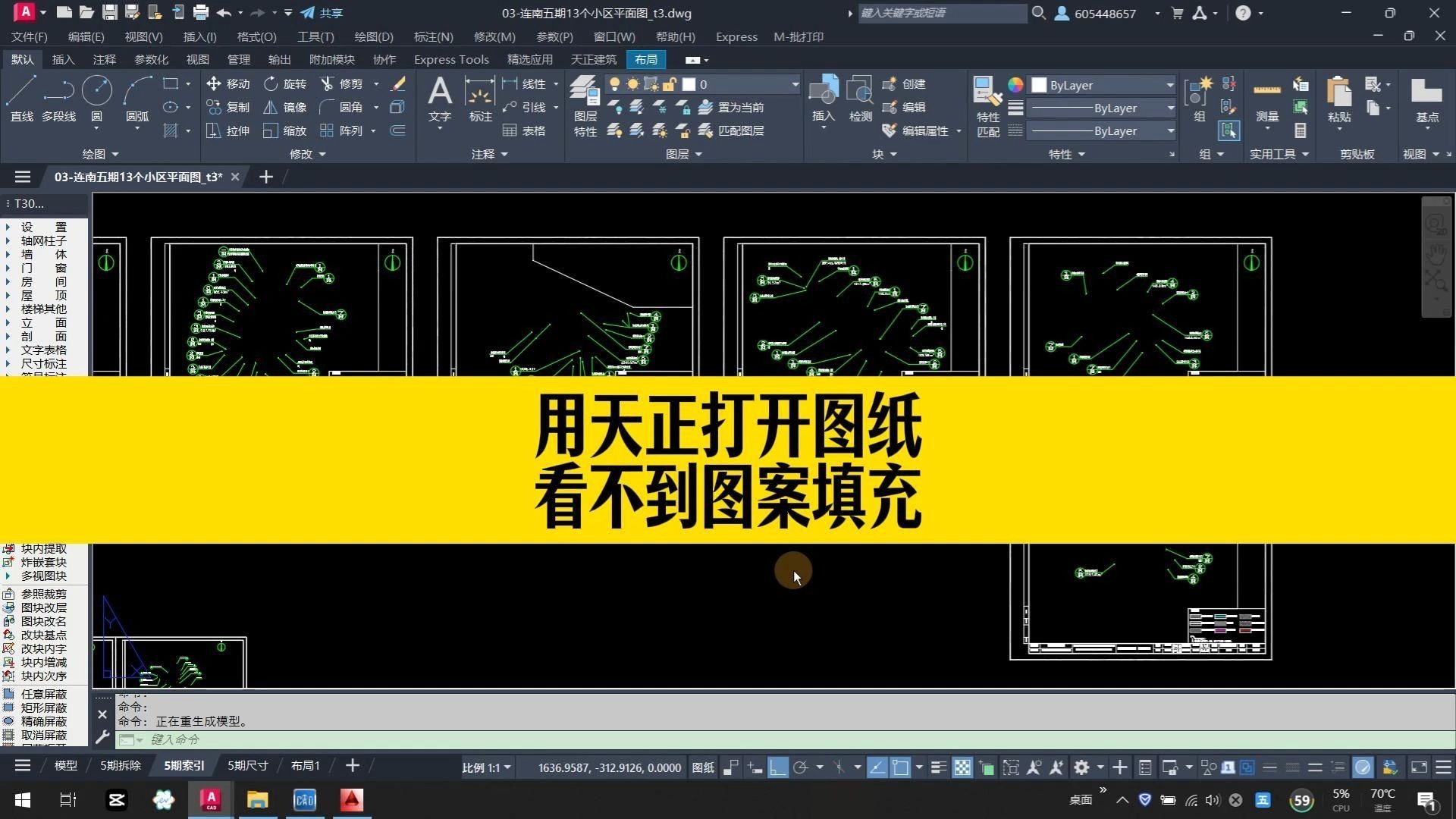Image resolution: width=1456 pixels, height=819 pixels.
Task: Toggle ortho mode in status bar
Action: pyautogui.click(x=778, y=767)
